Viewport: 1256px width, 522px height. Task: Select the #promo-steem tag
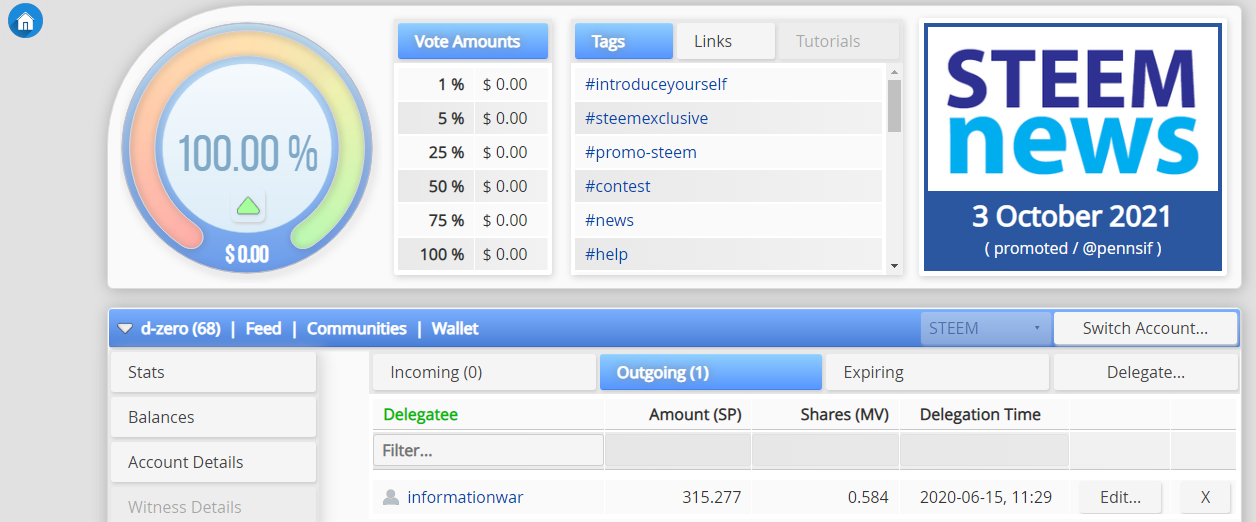click(x=641, y=152)
